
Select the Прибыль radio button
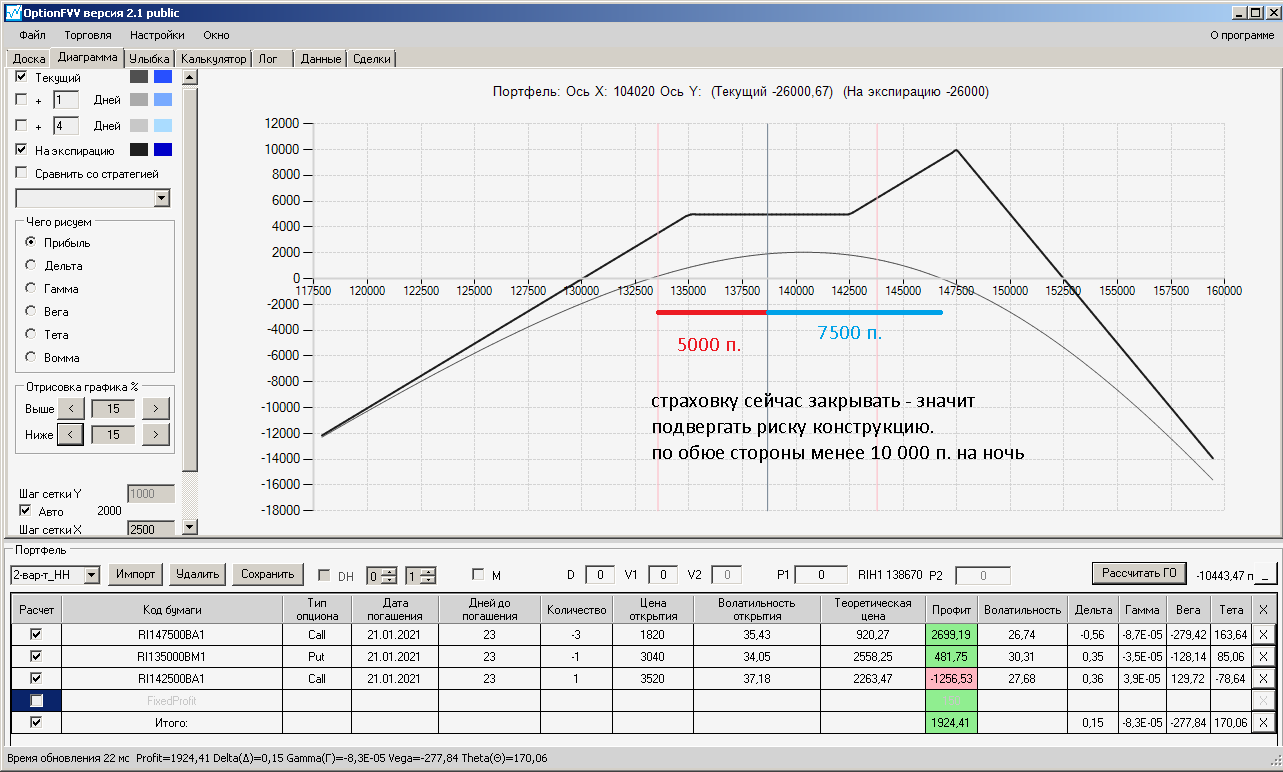(x=31, y=242)
